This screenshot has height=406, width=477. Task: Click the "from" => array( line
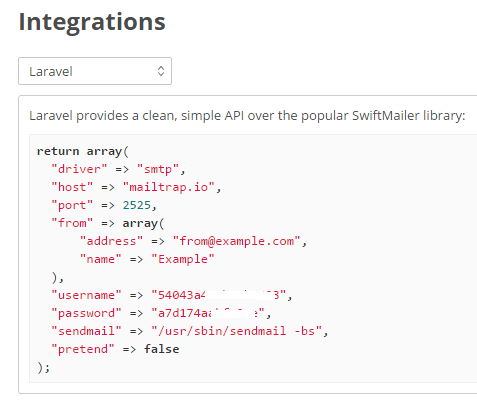[108, 223]
